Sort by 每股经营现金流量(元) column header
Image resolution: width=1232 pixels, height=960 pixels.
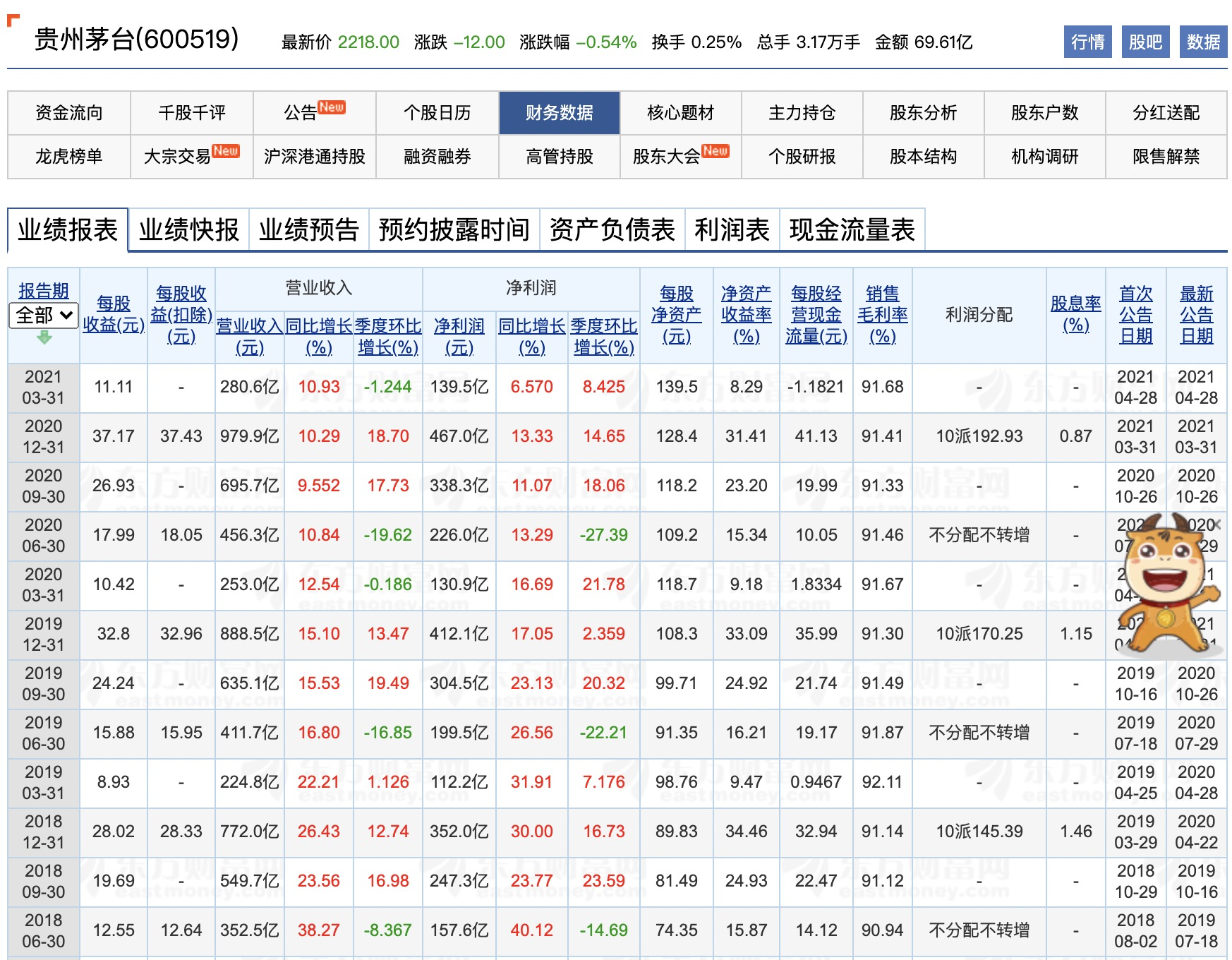pos(816,314)
